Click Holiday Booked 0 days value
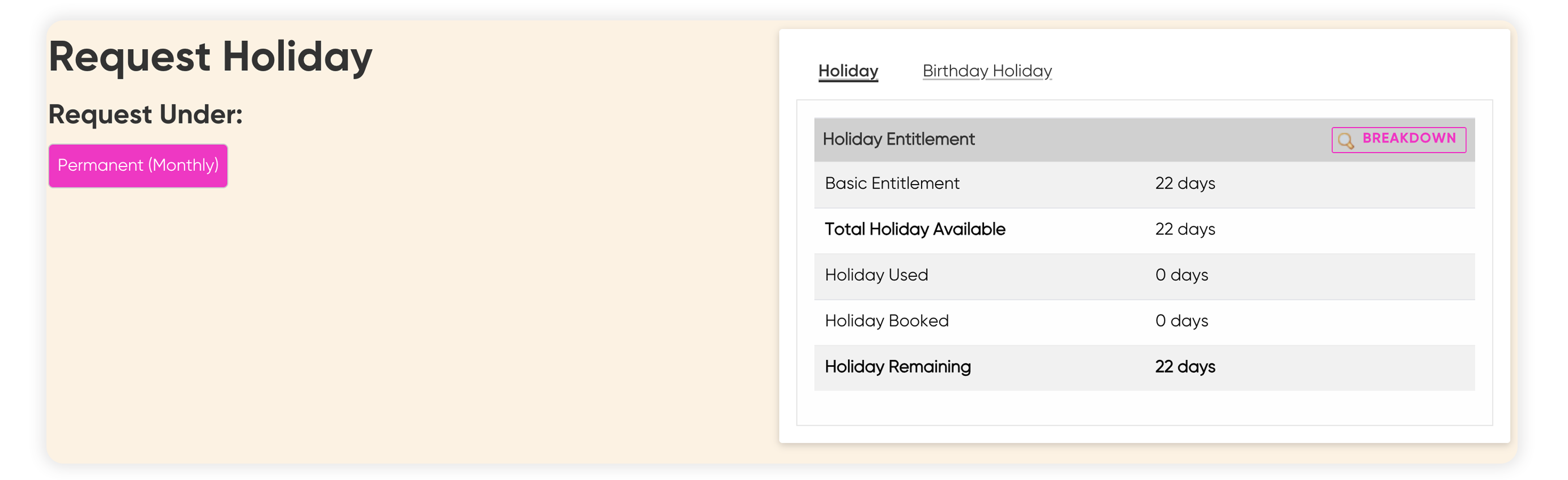Image resolution: width=1568 pixels, height=480 pixels. pyautogui.click(x=1182, y=320)
